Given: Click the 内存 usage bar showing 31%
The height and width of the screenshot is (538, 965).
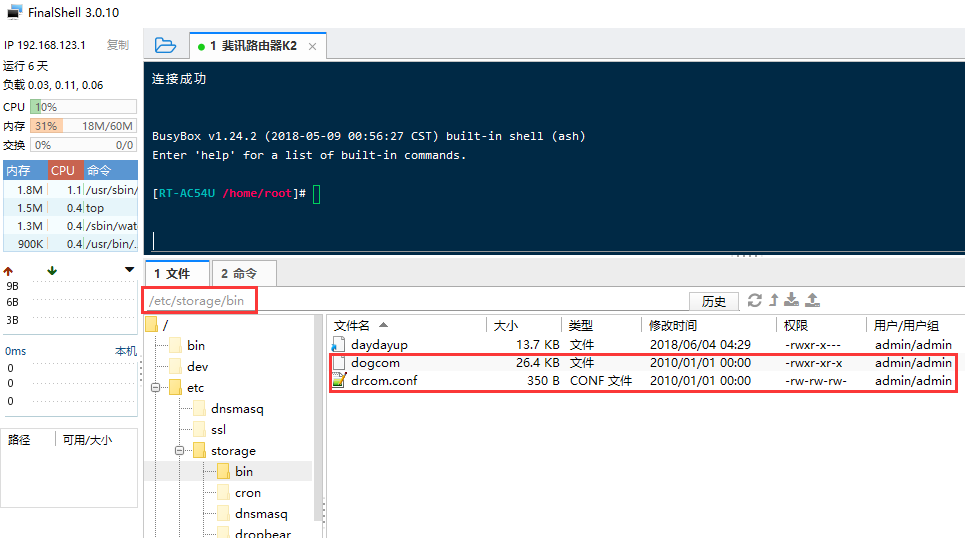Looking at the screenshot, I should coord(83,126).
